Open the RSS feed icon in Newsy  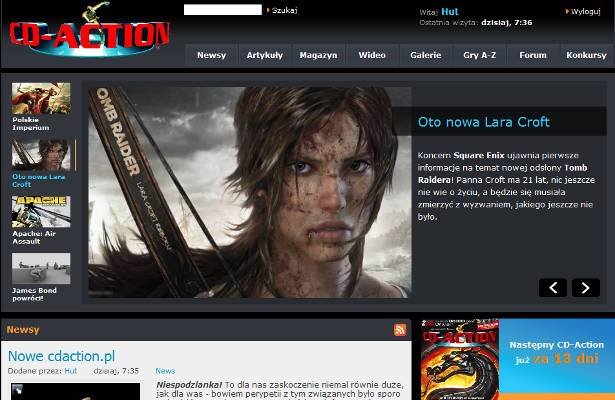(x=400, y=329)
